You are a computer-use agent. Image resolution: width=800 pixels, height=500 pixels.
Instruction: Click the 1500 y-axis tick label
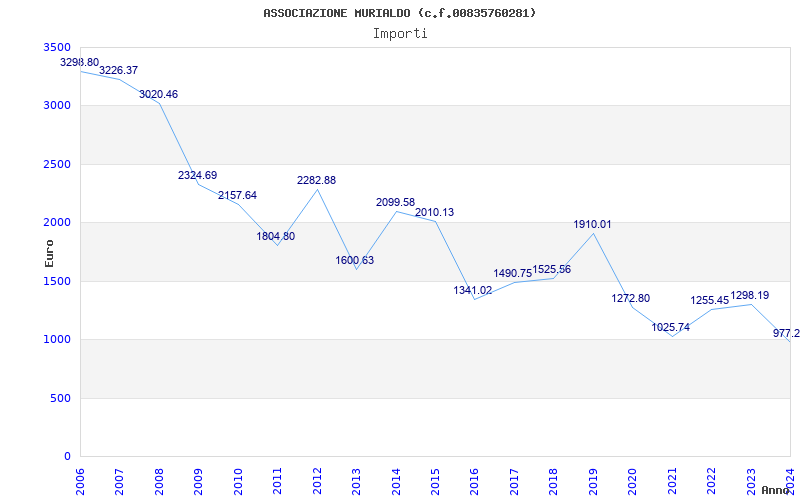click(57, 281)
